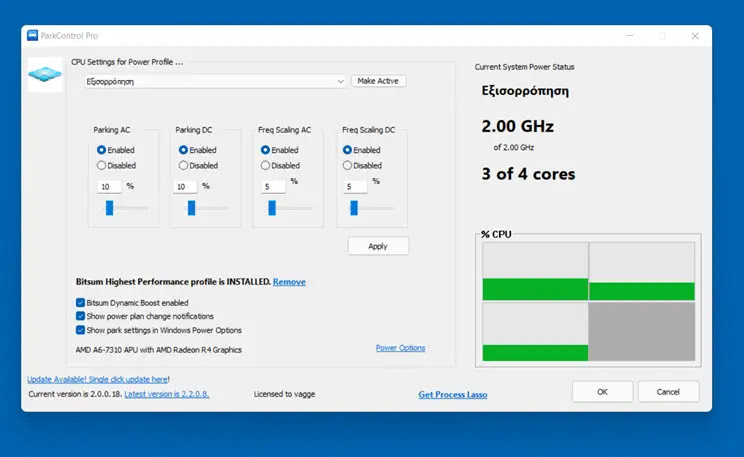Image resolution: width=744 pixels, height=457 pixels.
Task: Click the Update Available single click link
Action: click(97, 379)
